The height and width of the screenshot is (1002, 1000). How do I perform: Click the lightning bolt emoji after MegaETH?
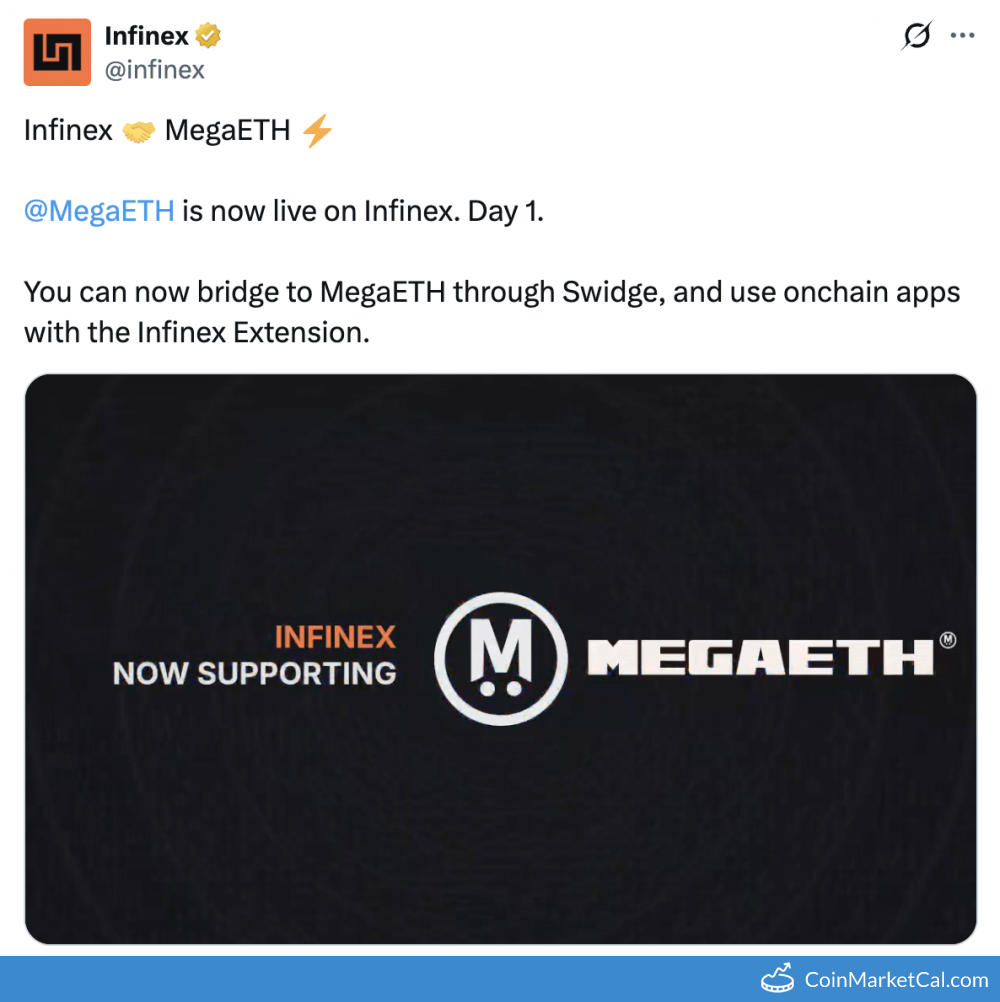[317, 131]
